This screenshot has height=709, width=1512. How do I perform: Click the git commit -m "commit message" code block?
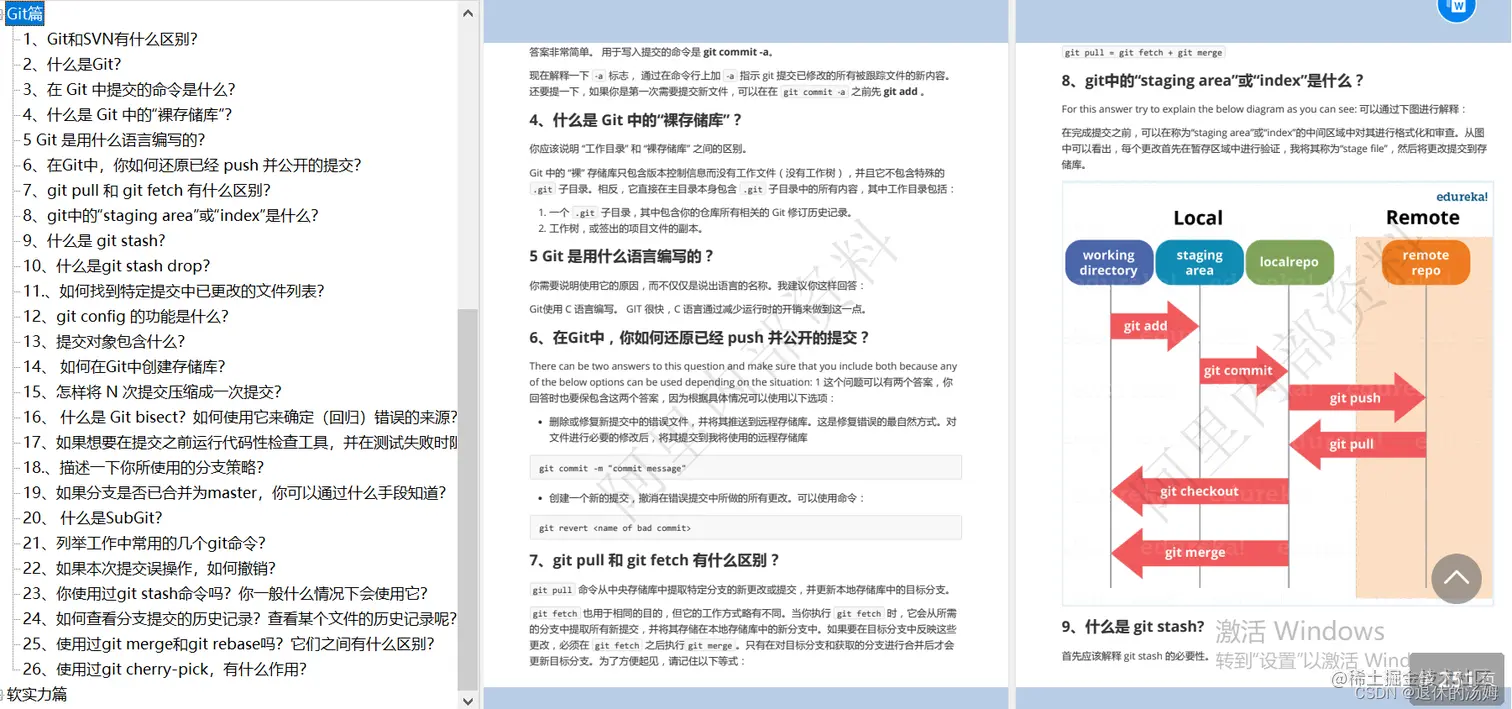pos(745,468)
